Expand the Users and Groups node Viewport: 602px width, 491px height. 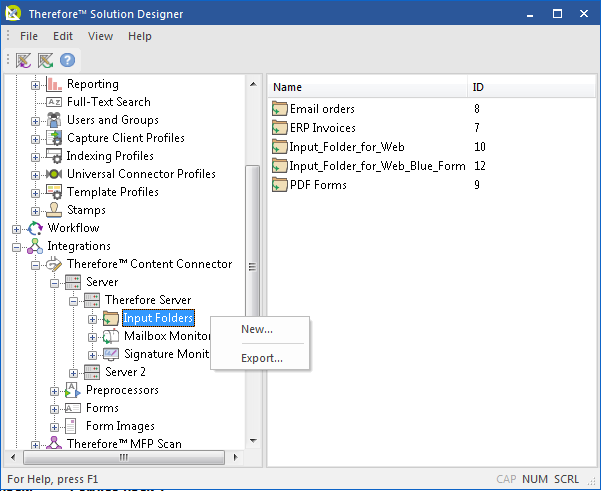35,121
